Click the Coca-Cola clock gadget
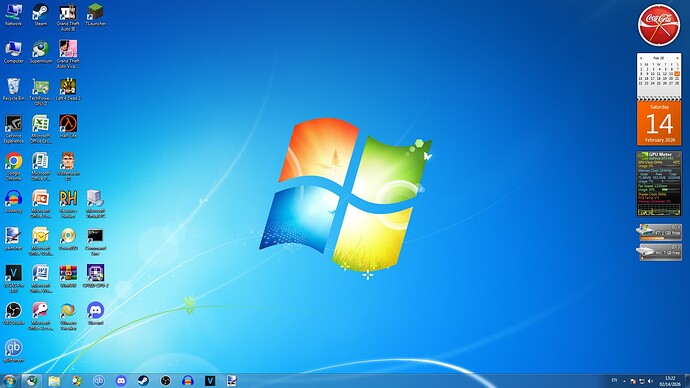The height and width of the screenshot is (388, 690). pos(659,25)
